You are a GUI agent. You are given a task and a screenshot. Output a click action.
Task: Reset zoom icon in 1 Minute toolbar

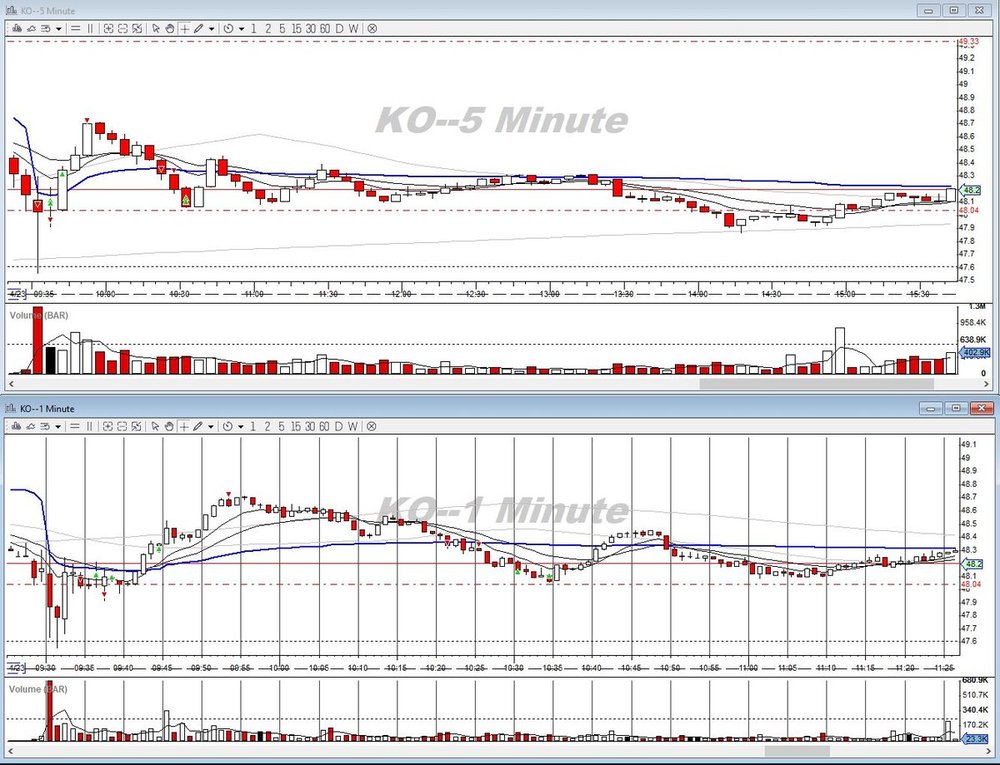pyautogui.click(x=136, y=426)
